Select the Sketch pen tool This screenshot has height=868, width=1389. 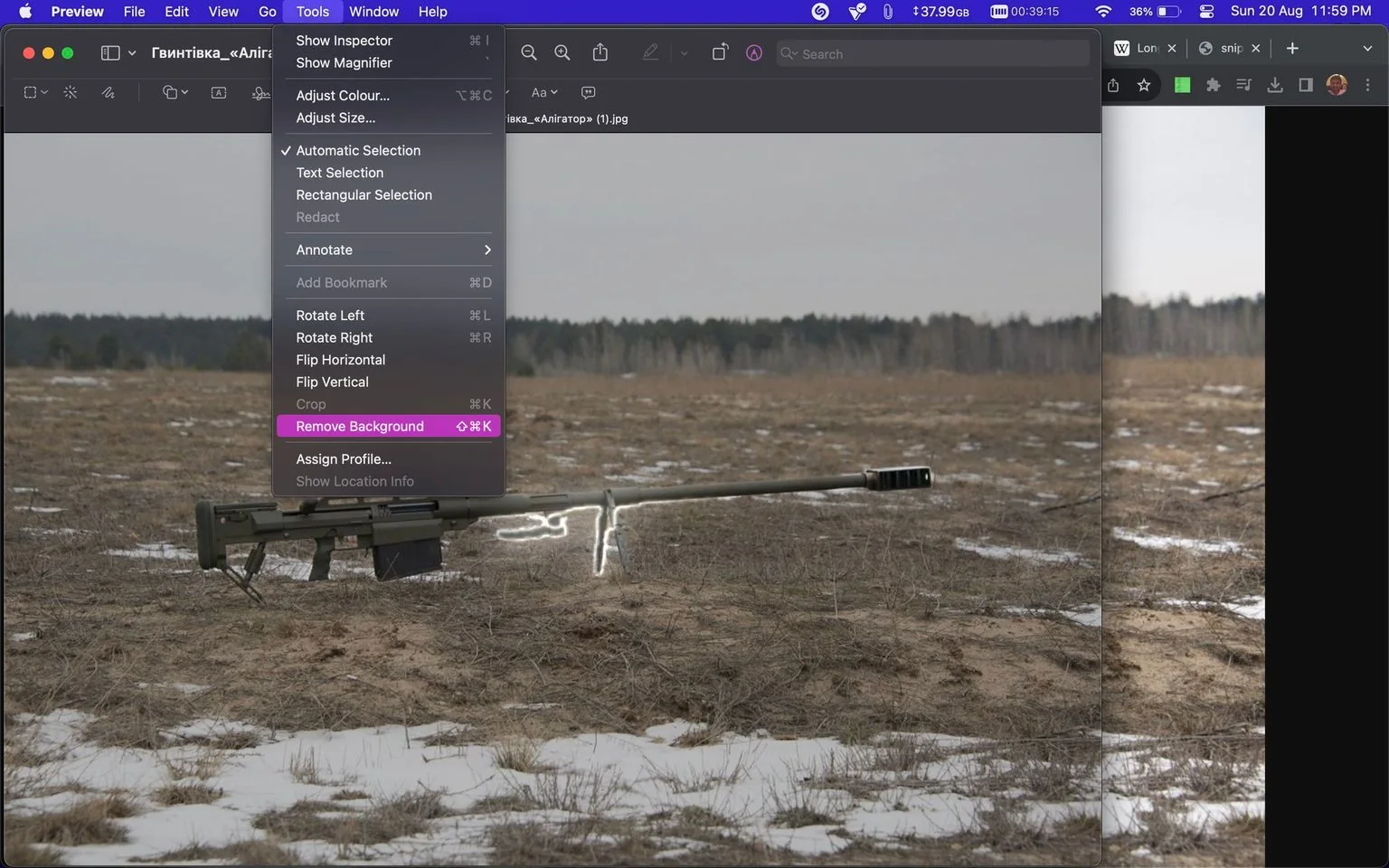tap(109, 92)
